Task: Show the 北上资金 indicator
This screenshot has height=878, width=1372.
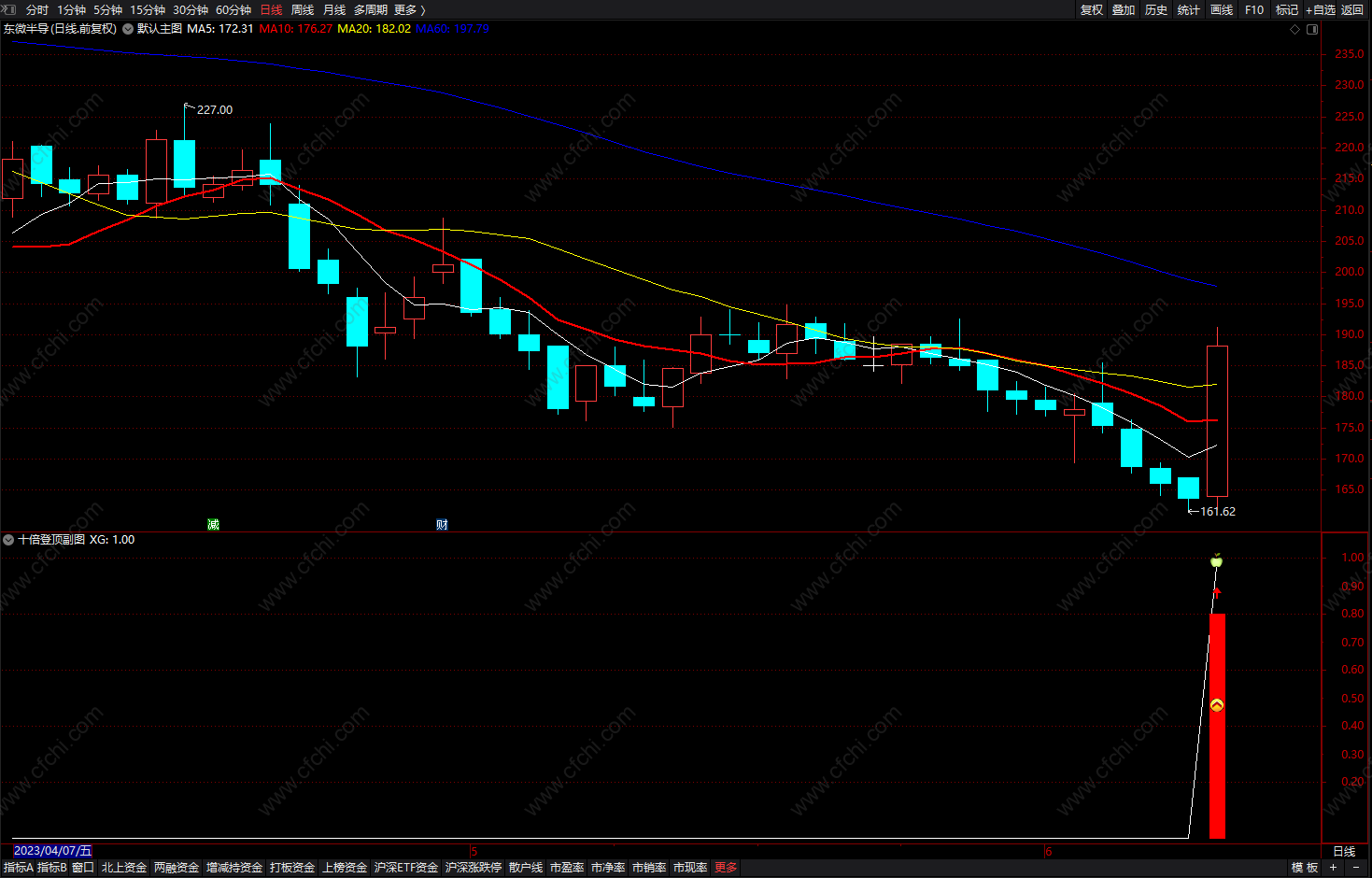Action: (x=124, y=868)
